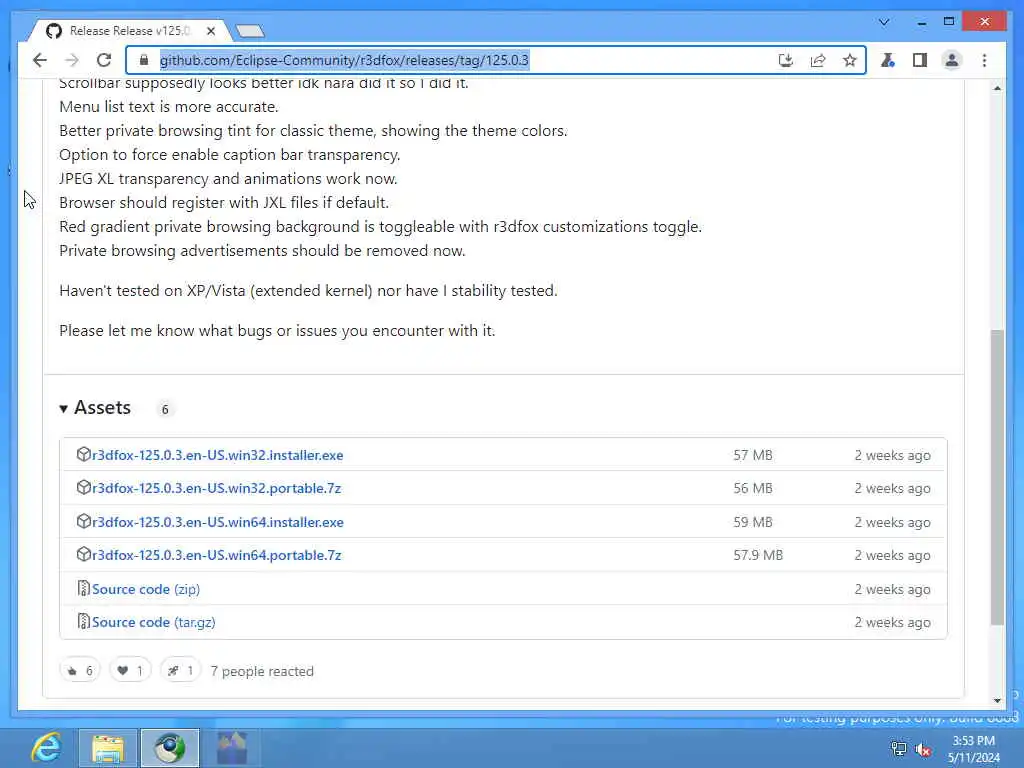Image resolution: width=1024 pixels, height=768 pixels.
Task: Bookmark this page with the star icon
Action: click(849, 60)
